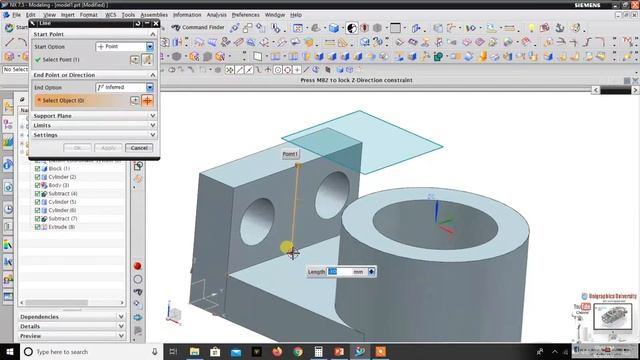
Task: Click the snap point crosshair-box icon in selection bar
Action: pyautogui.click(x=230, y=70)
